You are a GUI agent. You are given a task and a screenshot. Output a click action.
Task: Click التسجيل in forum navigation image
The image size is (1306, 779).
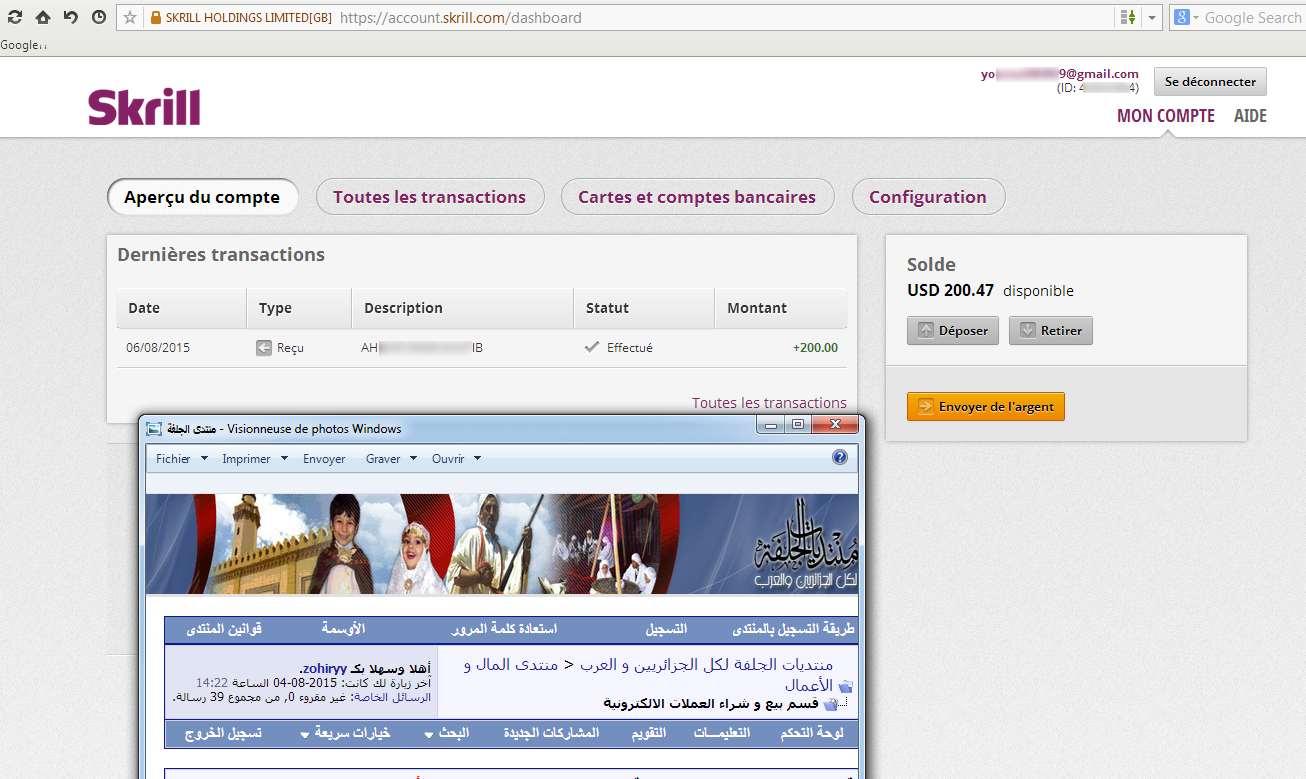(666, 629)
